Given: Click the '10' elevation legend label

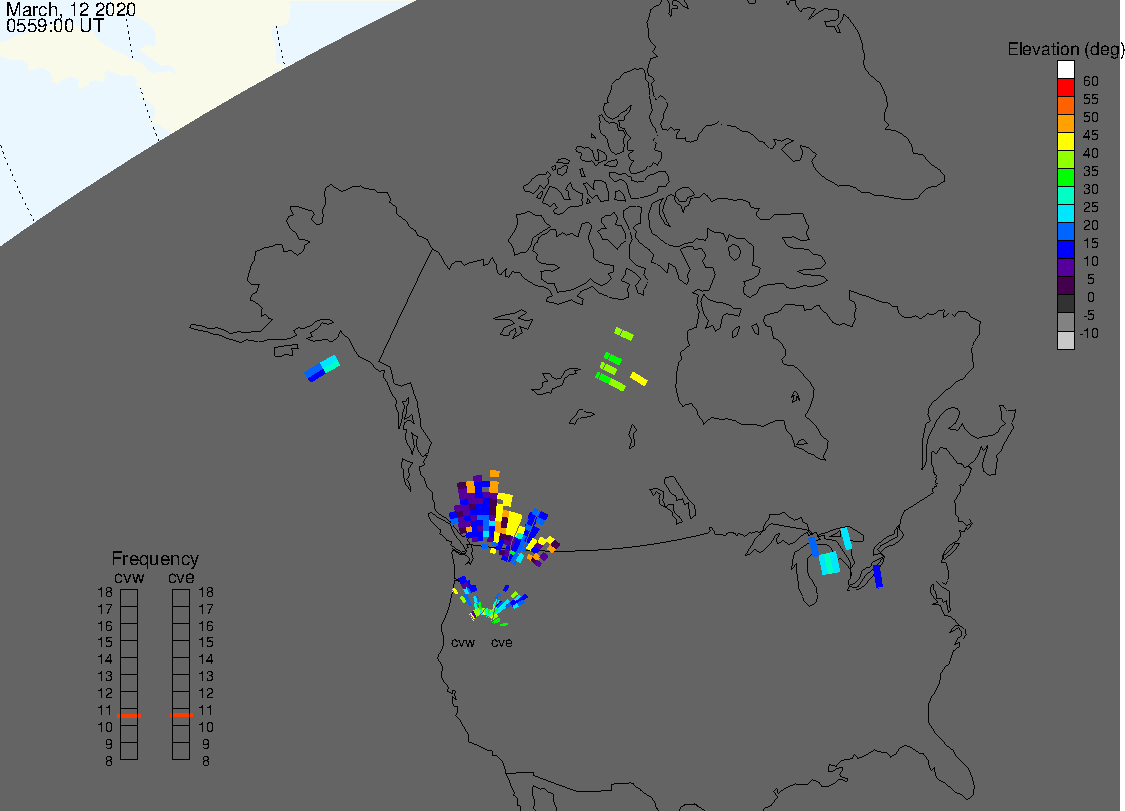Looking at the screenshot, I should (x=1091, y=261).
